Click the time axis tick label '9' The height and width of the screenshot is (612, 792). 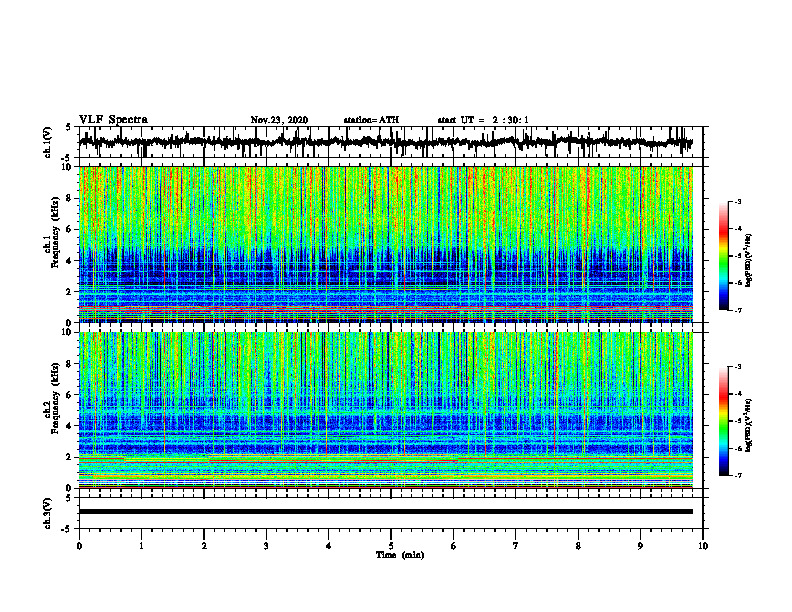click(640, 546)
